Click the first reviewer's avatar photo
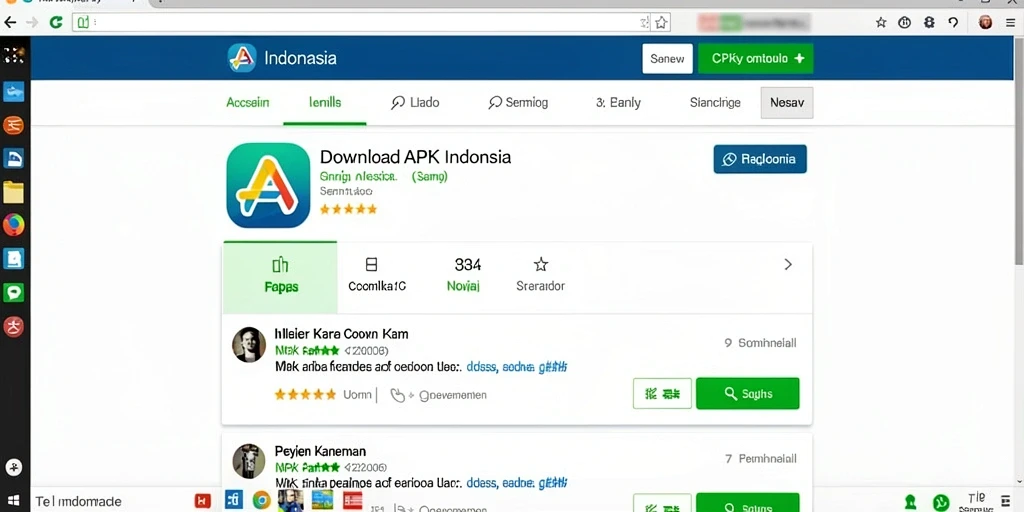Viewport: 1024px width, 512px height. [x=249, y=345]
